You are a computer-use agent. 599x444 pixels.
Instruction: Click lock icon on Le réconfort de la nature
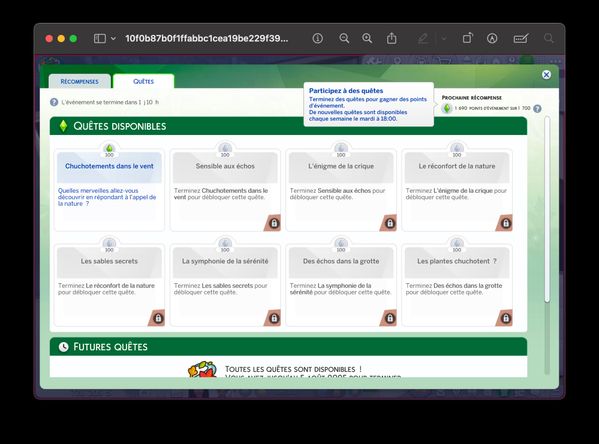(x=506, y=223)
